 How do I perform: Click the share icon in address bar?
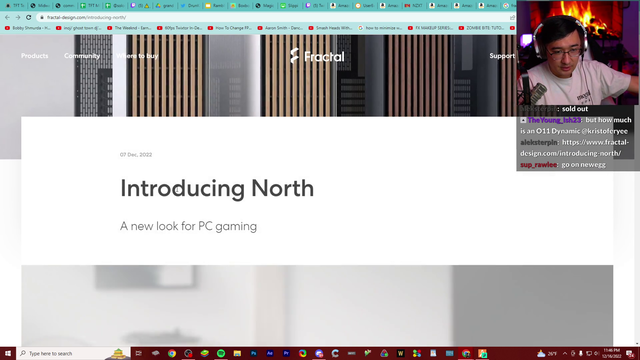tap(512, 18)
